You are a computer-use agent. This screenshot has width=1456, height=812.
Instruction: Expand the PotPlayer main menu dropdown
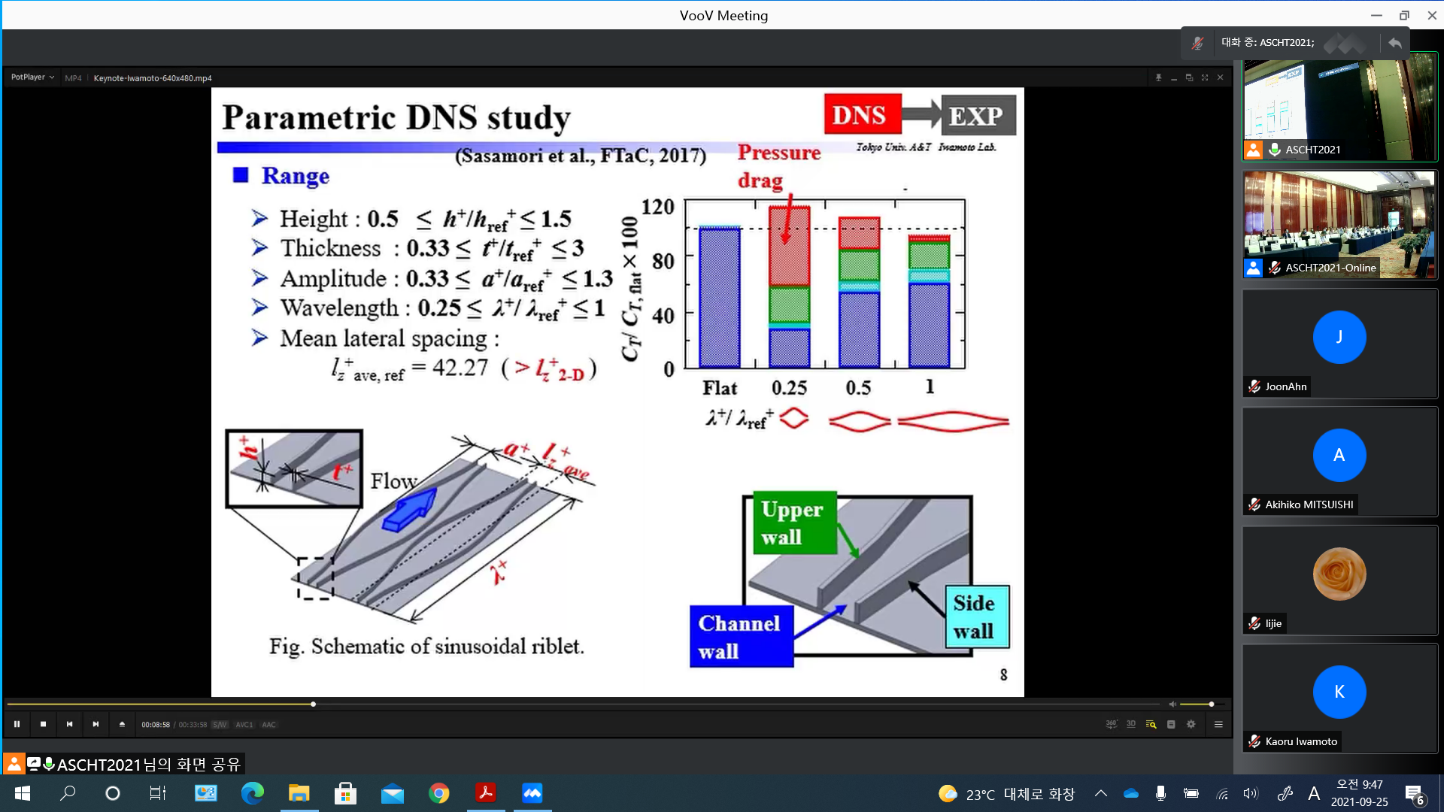tap(32, 77)
